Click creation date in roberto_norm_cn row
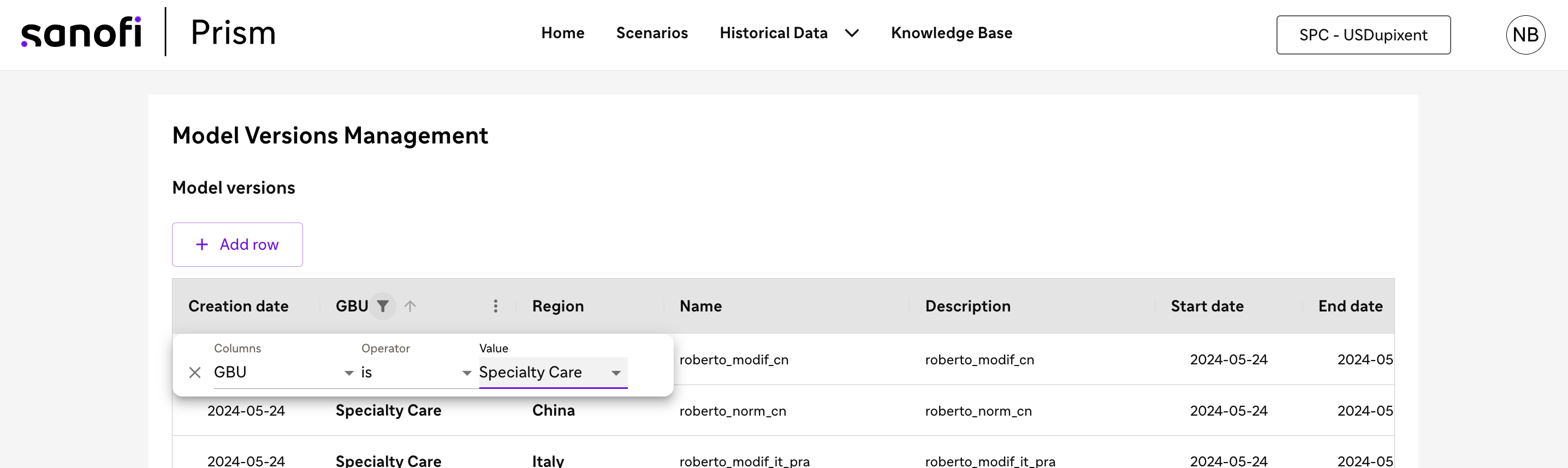The width and height of the screenshot is (1568, 468). tap(246, 411)
